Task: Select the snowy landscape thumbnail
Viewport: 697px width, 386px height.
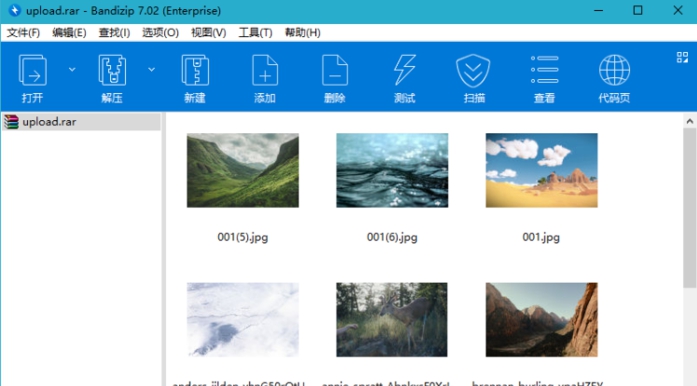Action: pos(243,320)
